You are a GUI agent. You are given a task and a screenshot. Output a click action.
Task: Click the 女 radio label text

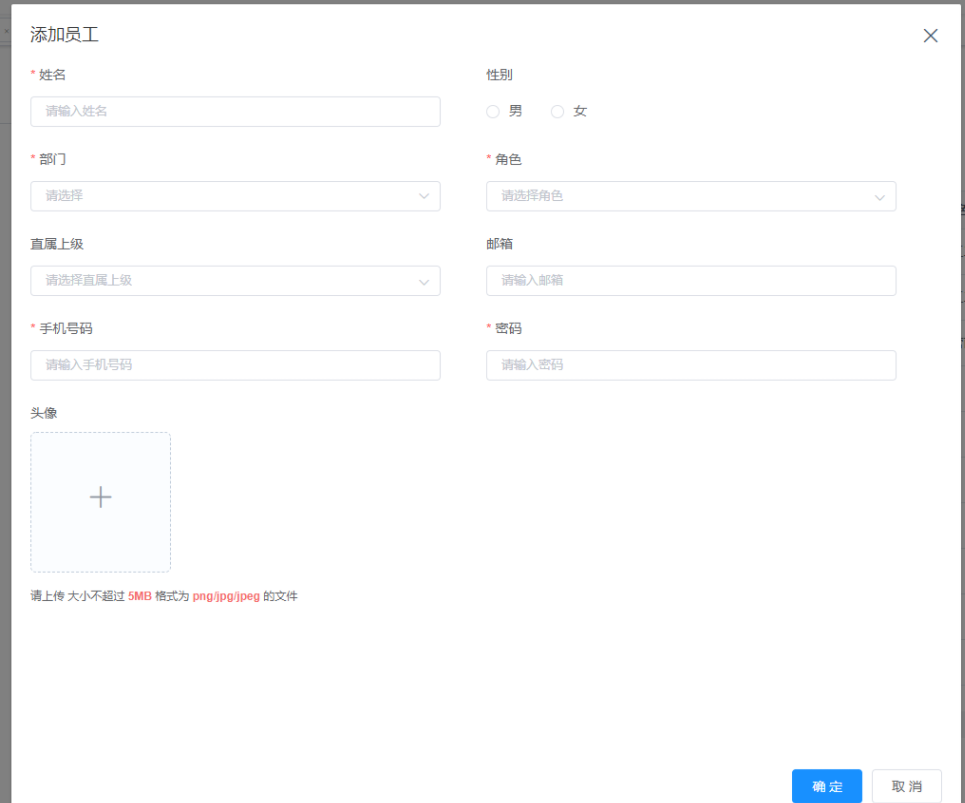click(x=580, y=112)
